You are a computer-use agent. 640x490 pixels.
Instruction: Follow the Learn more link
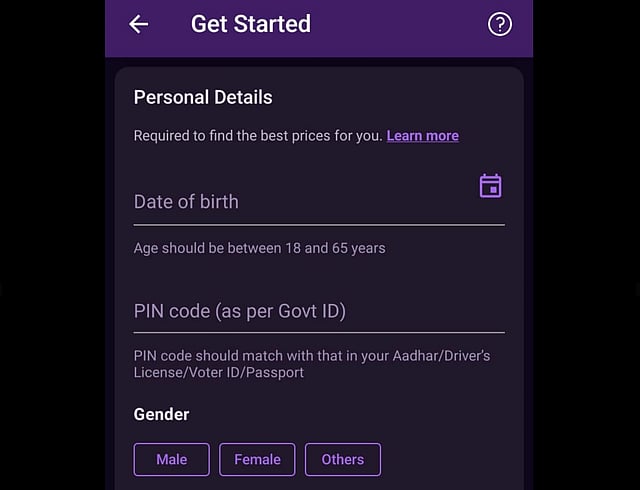click(422, 136)
